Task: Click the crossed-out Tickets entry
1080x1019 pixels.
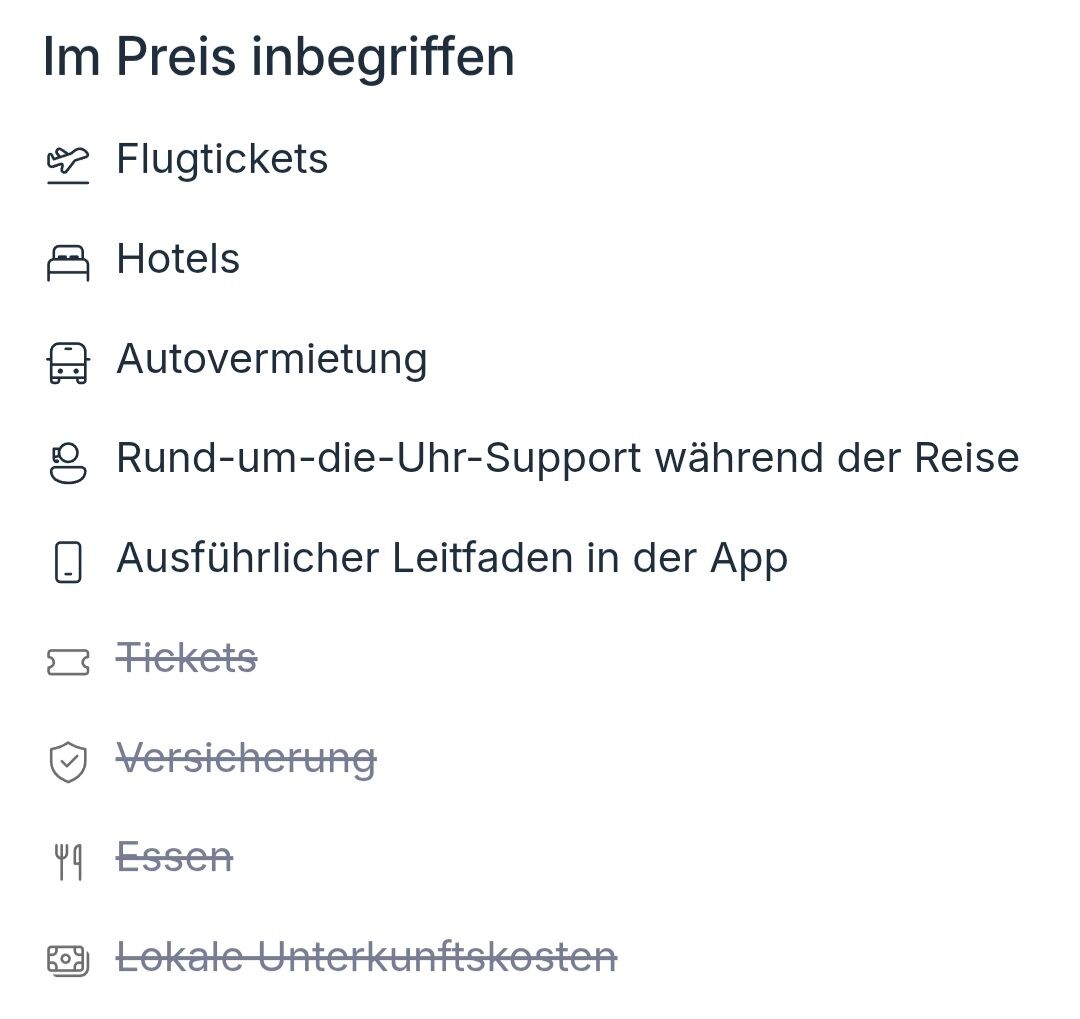Action: [187, 658]
